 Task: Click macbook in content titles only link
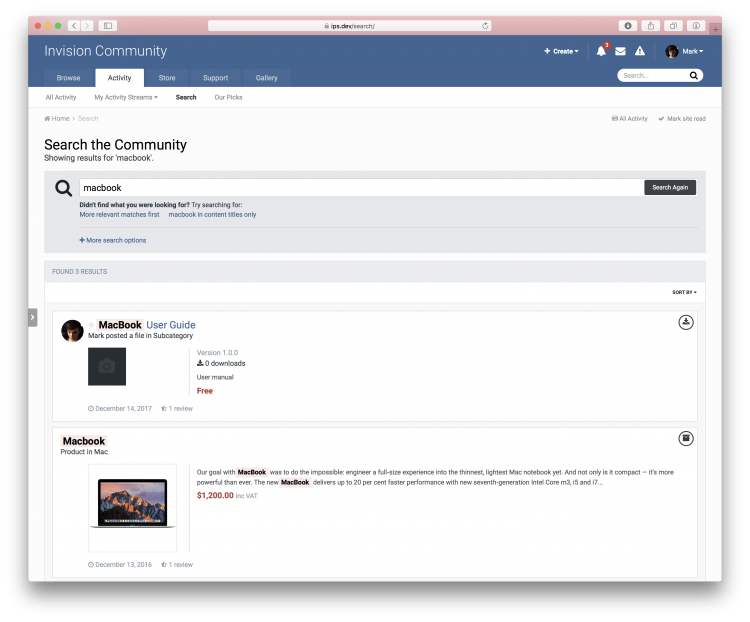tap(212, 214)
